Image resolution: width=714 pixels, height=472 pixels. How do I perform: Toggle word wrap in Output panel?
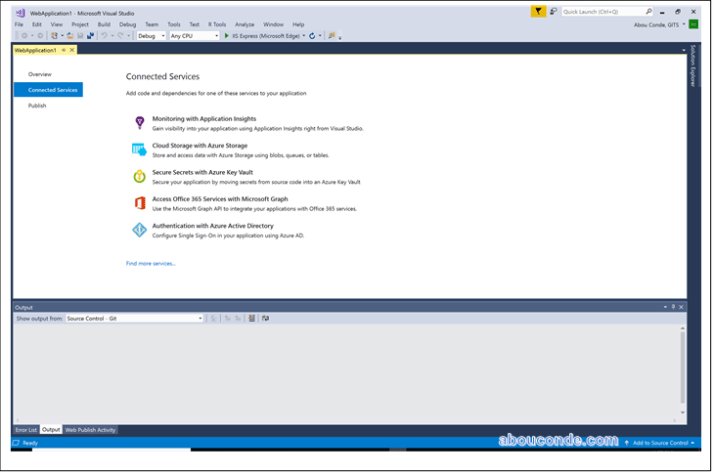click(265, 318)
